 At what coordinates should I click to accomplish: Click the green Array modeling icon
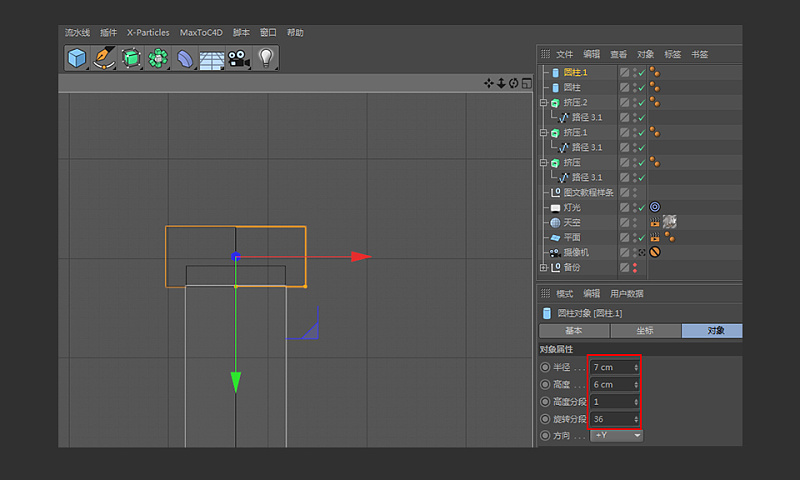pos(157,58)
